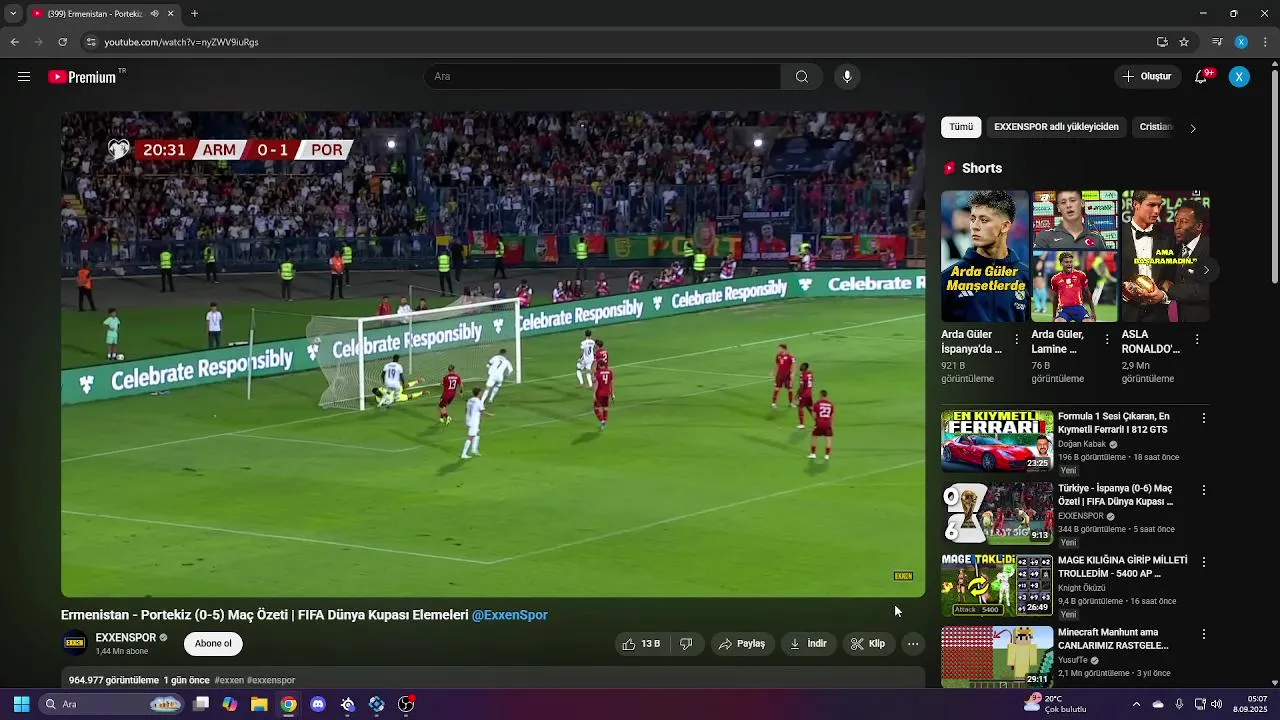Screen dimensions: 1280x720
Task: Click the search magnifier button
Action: click(x=802, y=77)
